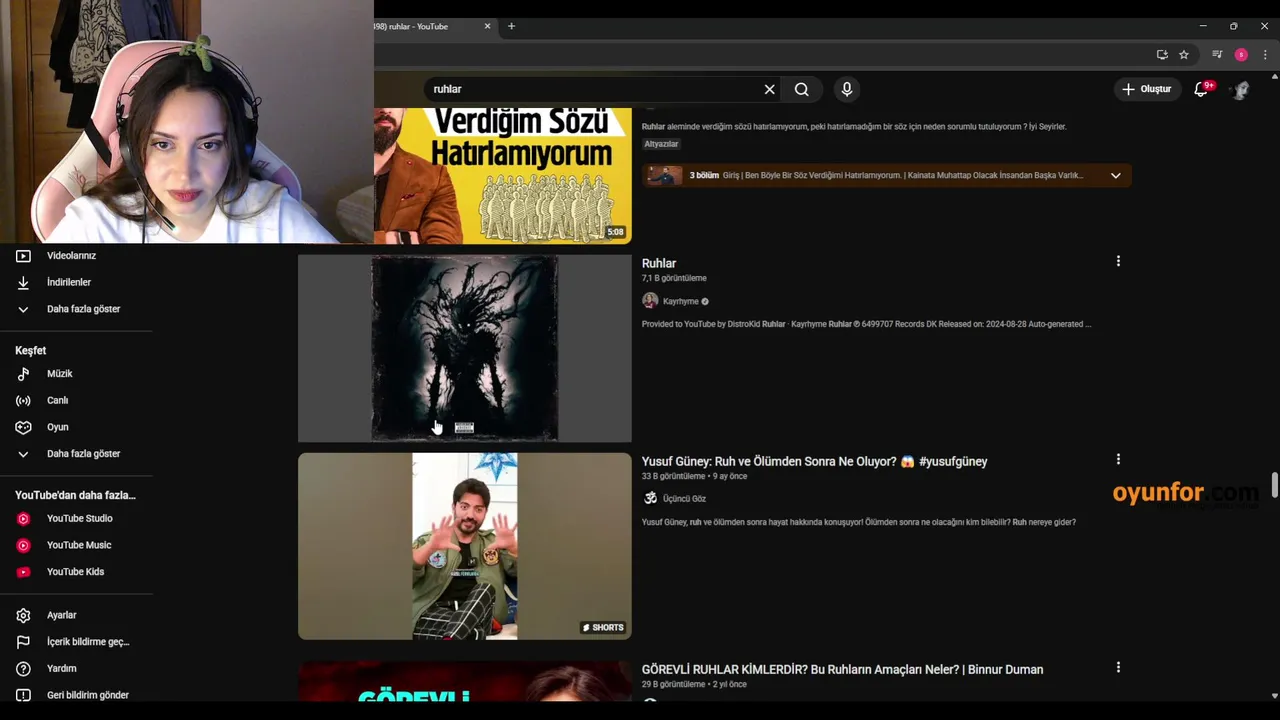The height and width of the screenshot is (720, 1280).
Task: Close the ruhlar - YouTube tab
Action: coord(487,26)
